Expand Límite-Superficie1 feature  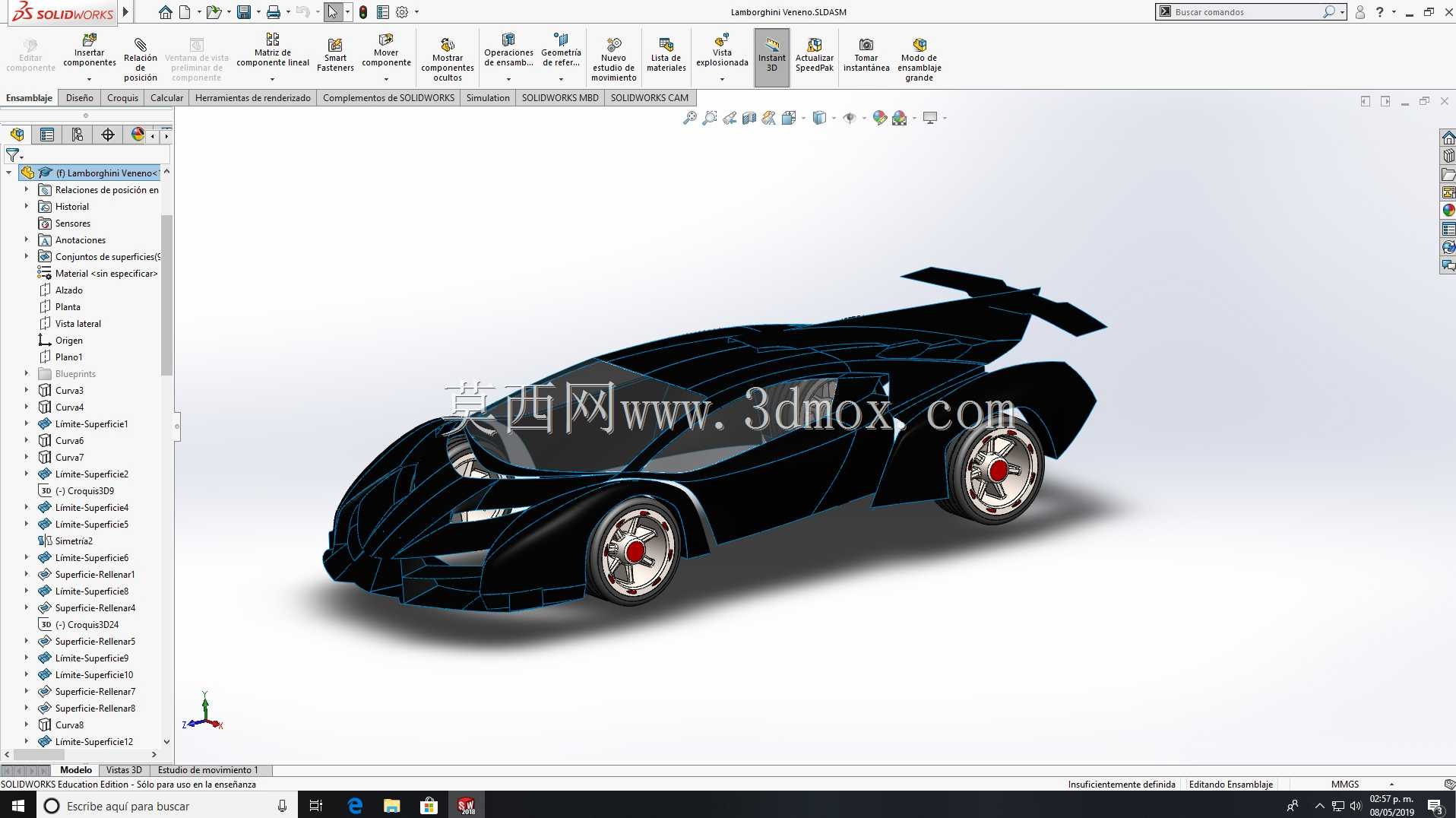click(27, 423)
